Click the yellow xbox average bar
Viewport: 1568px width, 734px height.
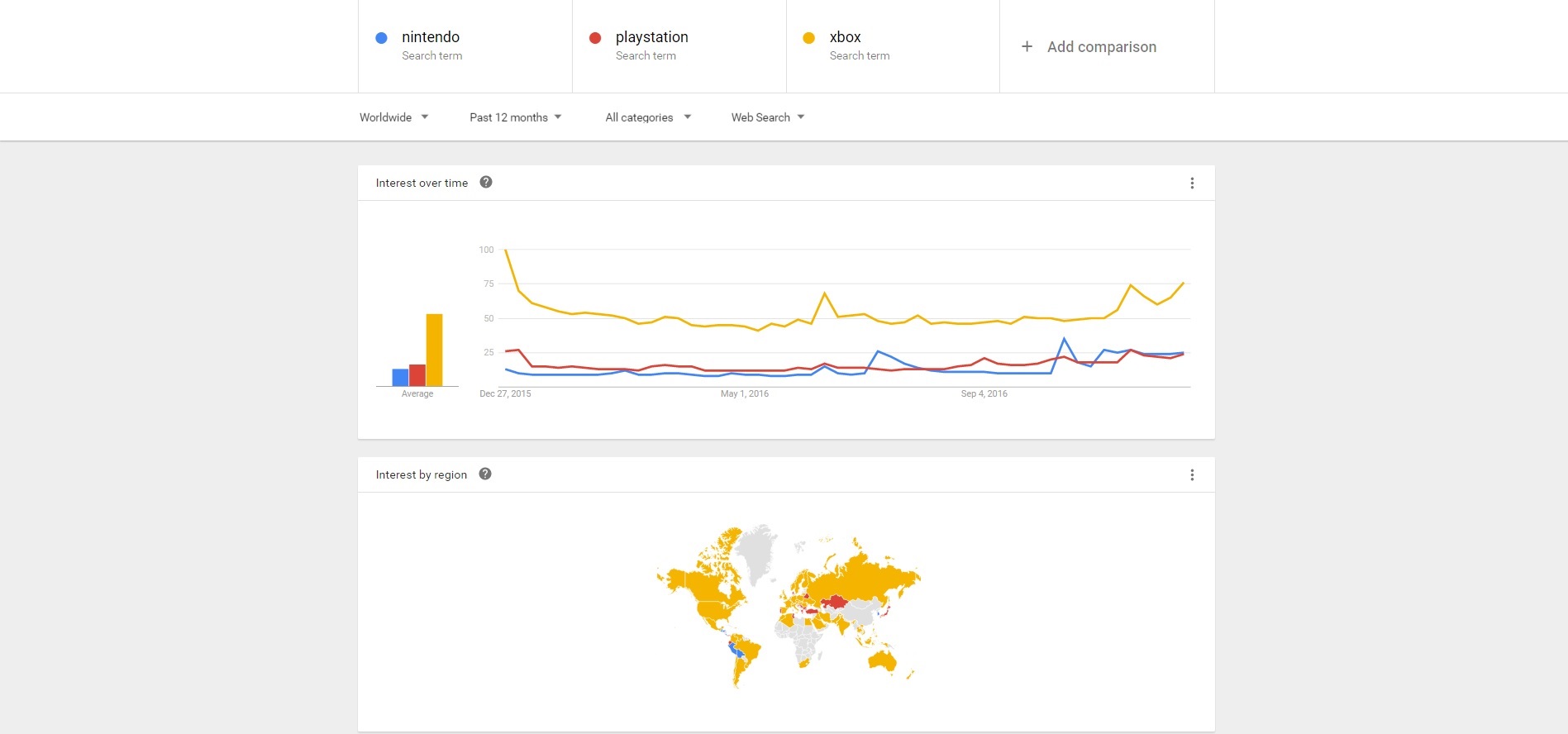point(434,350)
